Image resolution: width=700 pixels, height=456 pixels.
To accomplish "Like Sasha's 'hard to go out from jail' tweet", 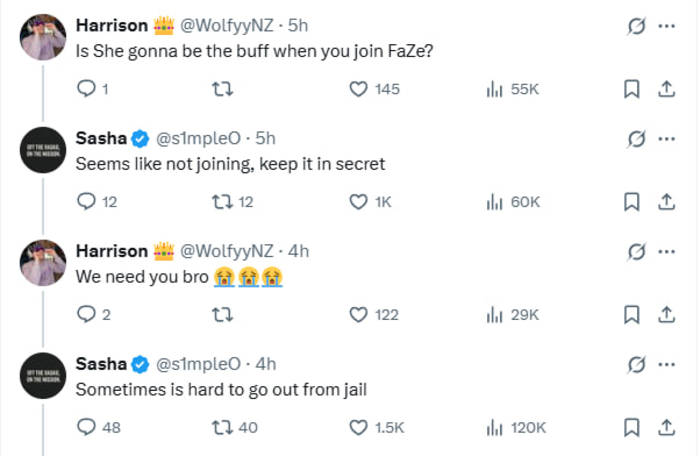I will point(359,428).
